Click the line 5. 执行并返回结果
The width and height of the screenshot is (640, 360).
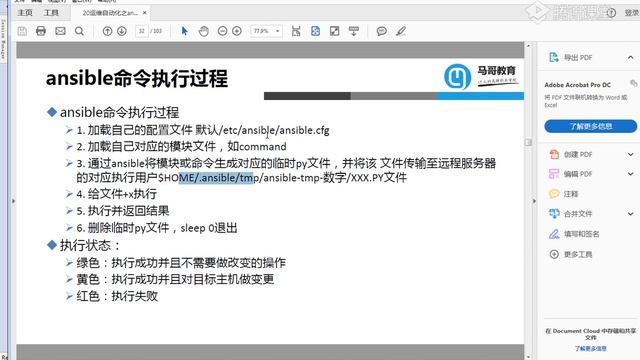tap(123, 211)
